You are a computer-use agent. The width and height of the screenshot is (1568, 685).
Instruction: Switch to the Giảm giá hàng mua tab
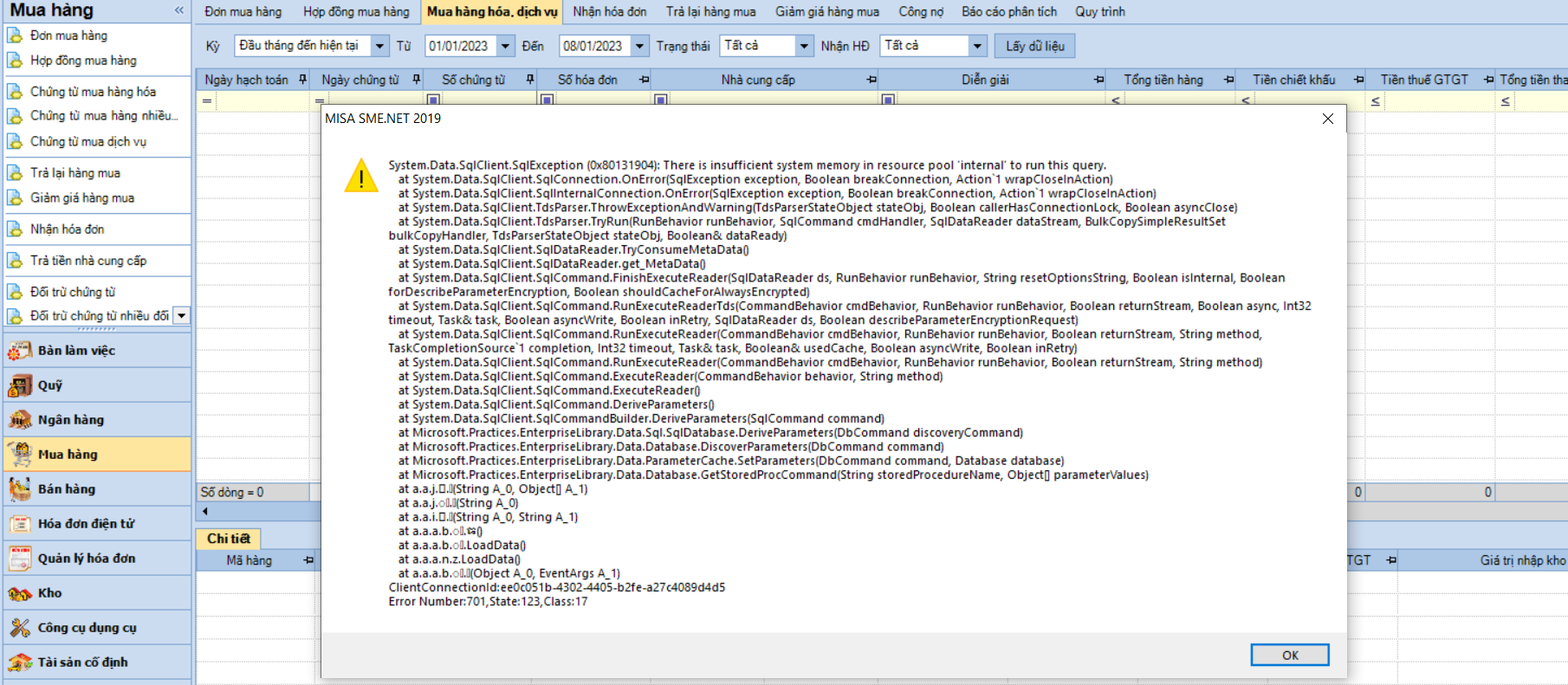pyautogui.click(x=827, y=12)
